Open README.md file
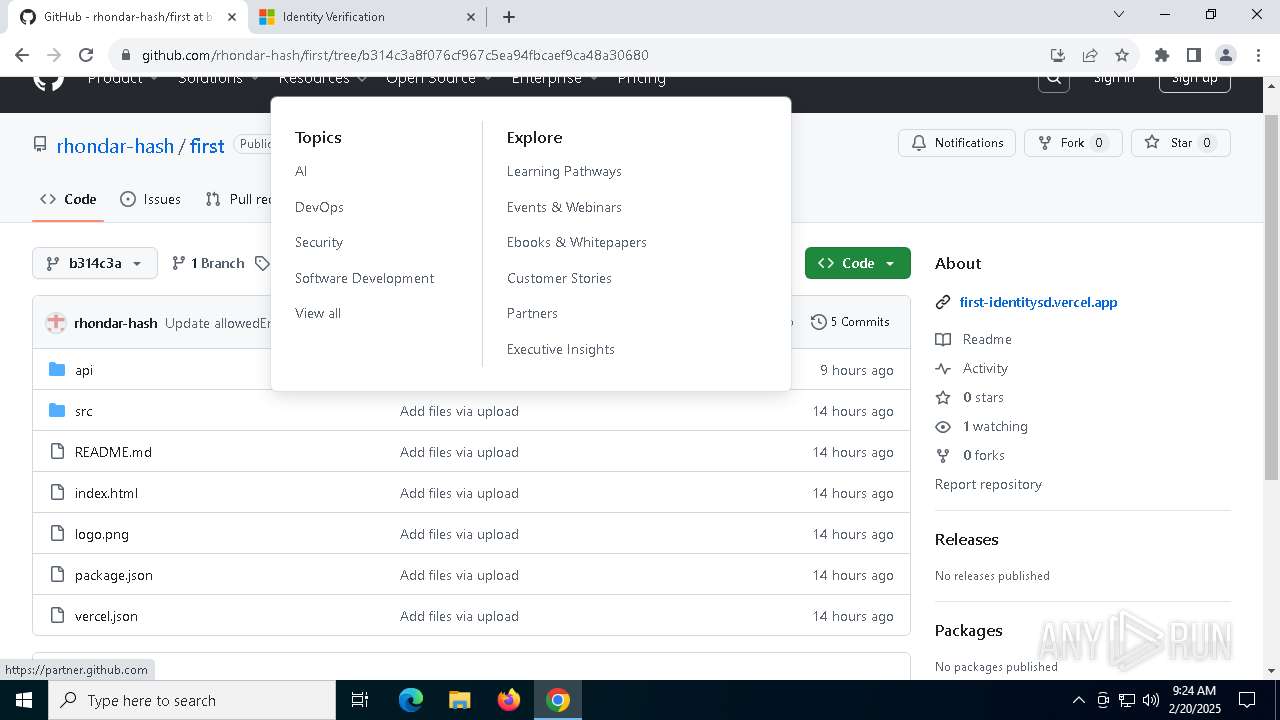This screenshot has width=1280, height=720. click(113, 452)
